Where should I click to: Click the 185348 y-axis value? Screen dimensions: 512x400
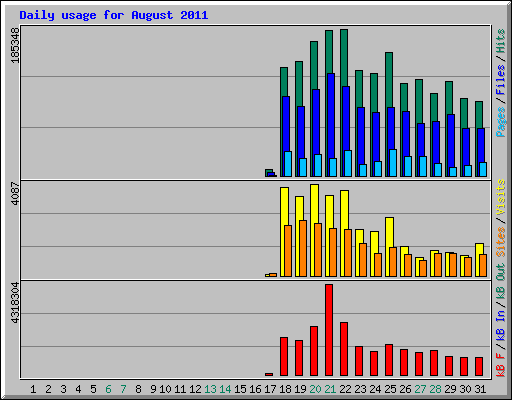(15, 45)
